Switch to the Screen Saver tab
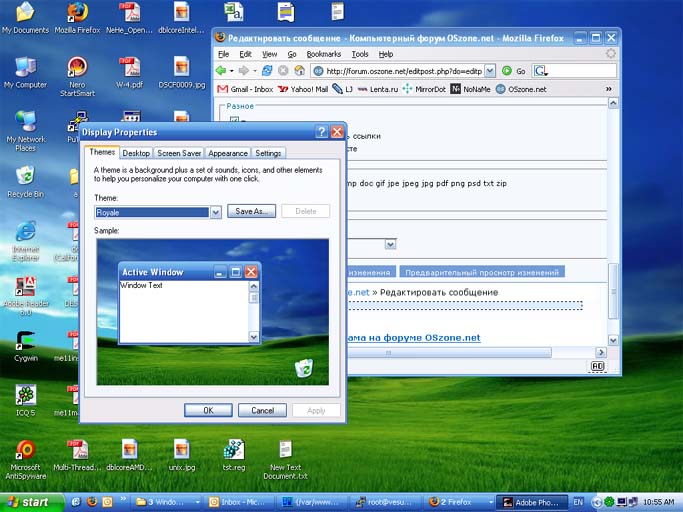 [x=179, y=153]
